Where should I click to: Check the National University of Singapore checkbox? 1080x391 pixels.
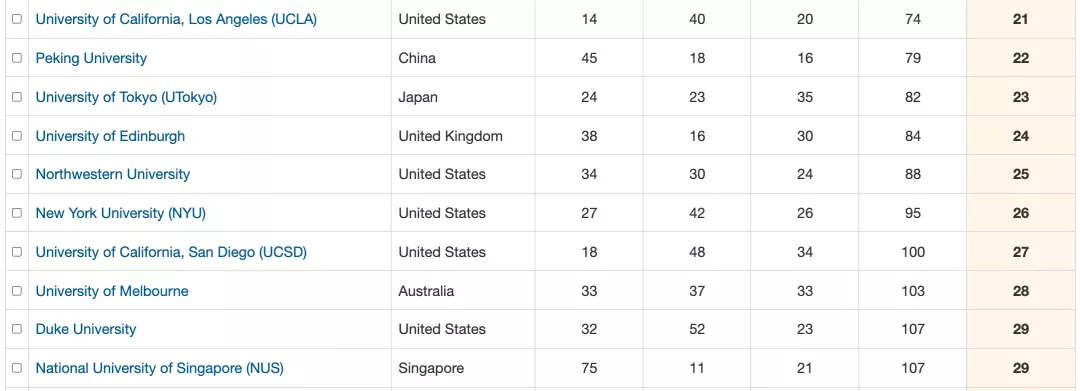pos(17,368)
